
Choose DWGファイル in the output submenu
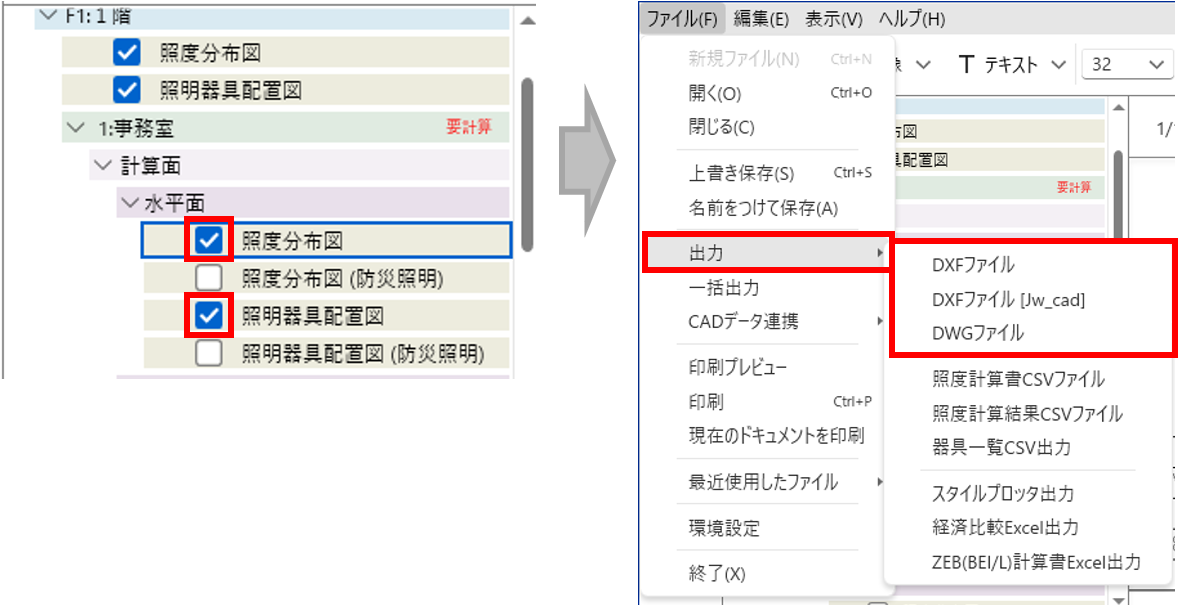(977, 333)
